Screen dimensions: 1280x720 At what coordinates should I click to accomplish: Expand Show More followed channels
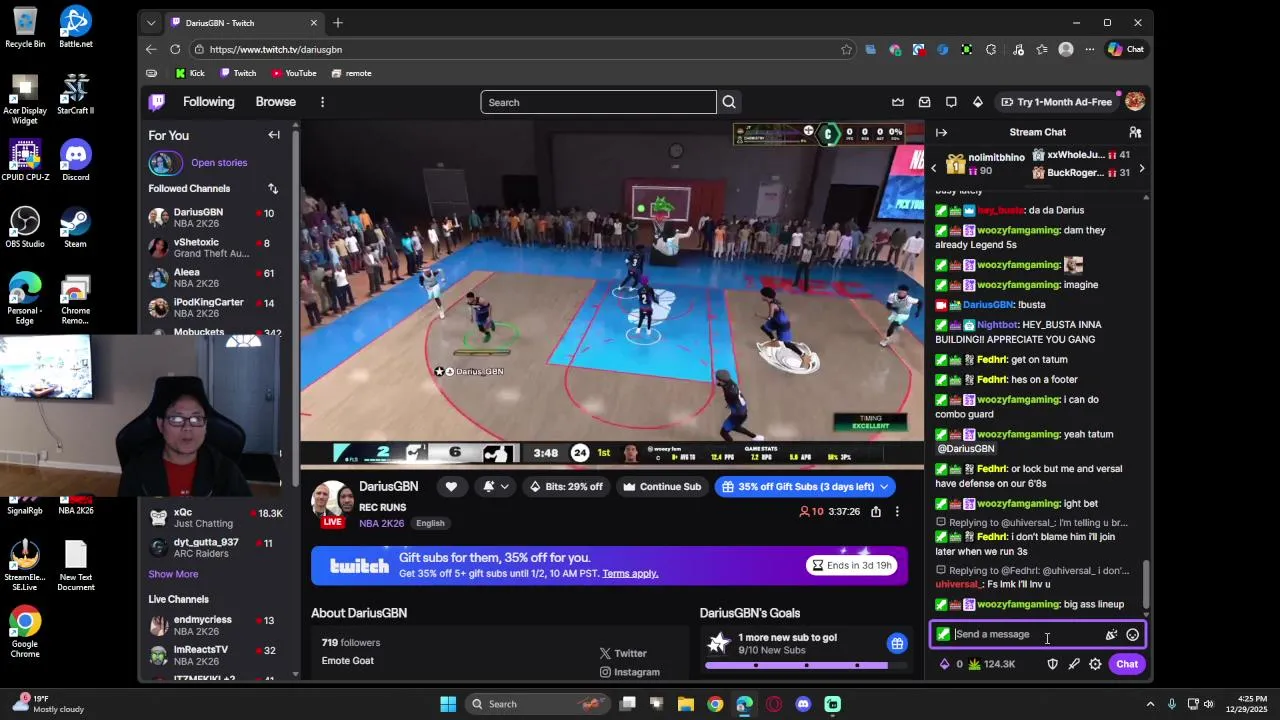pyautogui.click(x=173, y=574)
